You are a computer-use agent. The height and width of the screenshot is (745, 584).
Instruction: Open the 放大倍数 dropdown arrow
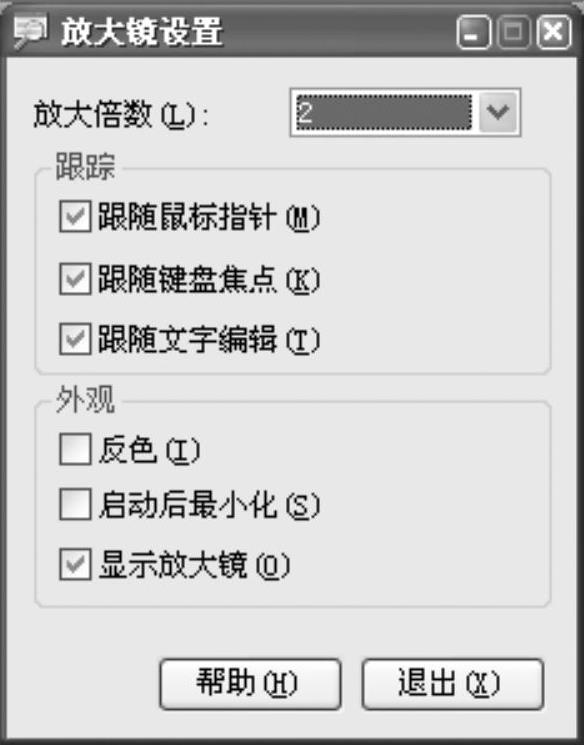pyautogui.click(x=498, y=112)
